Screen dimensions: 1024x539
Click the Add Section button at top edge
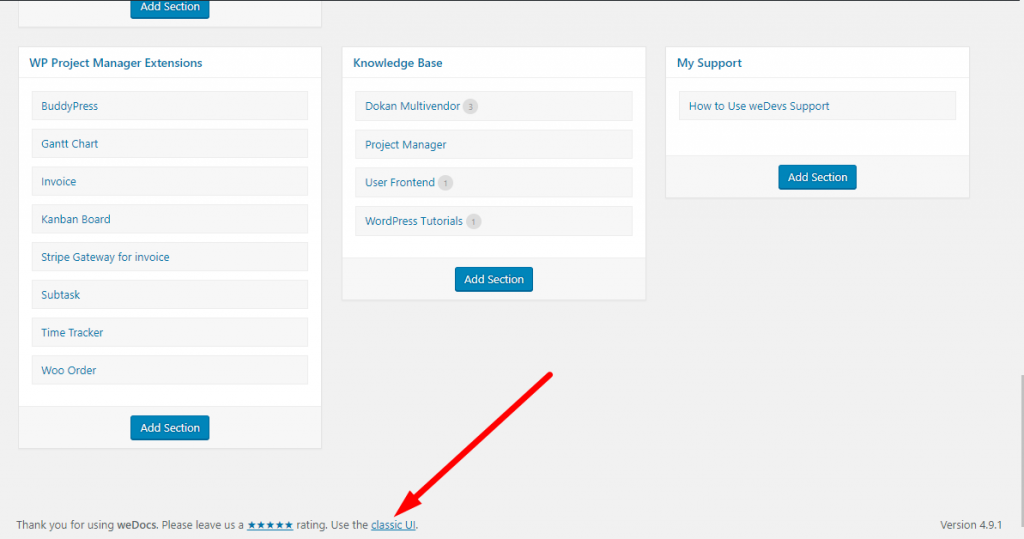point(170,8)
